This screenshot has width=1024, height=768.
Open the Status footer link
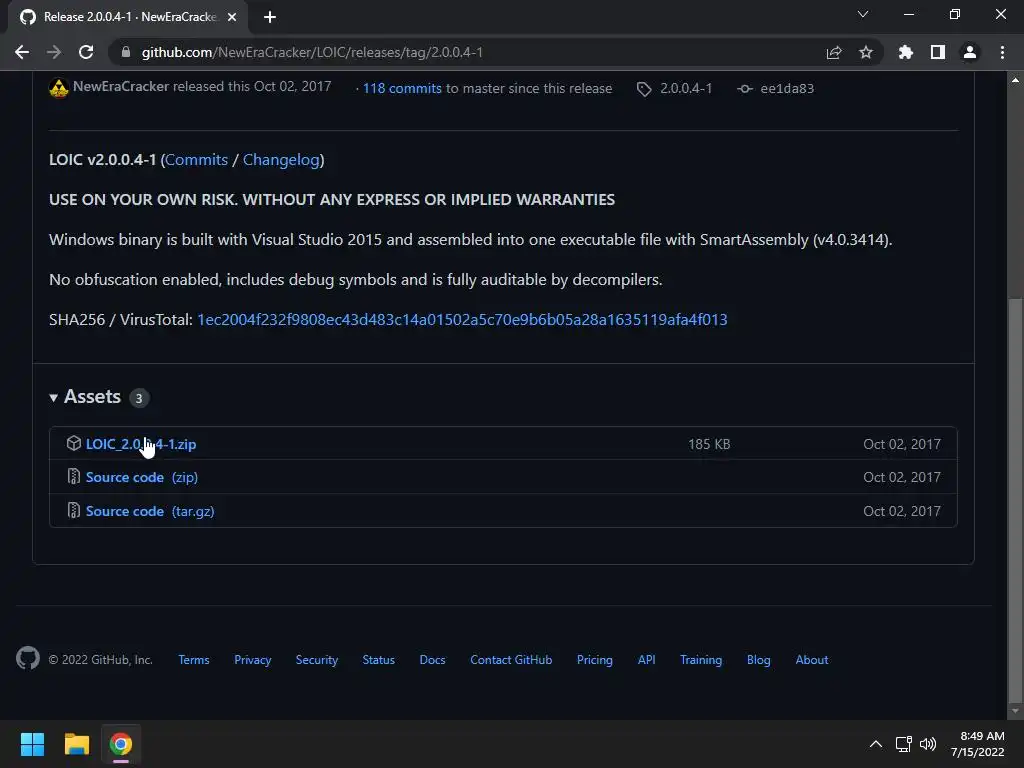[379, 660]
